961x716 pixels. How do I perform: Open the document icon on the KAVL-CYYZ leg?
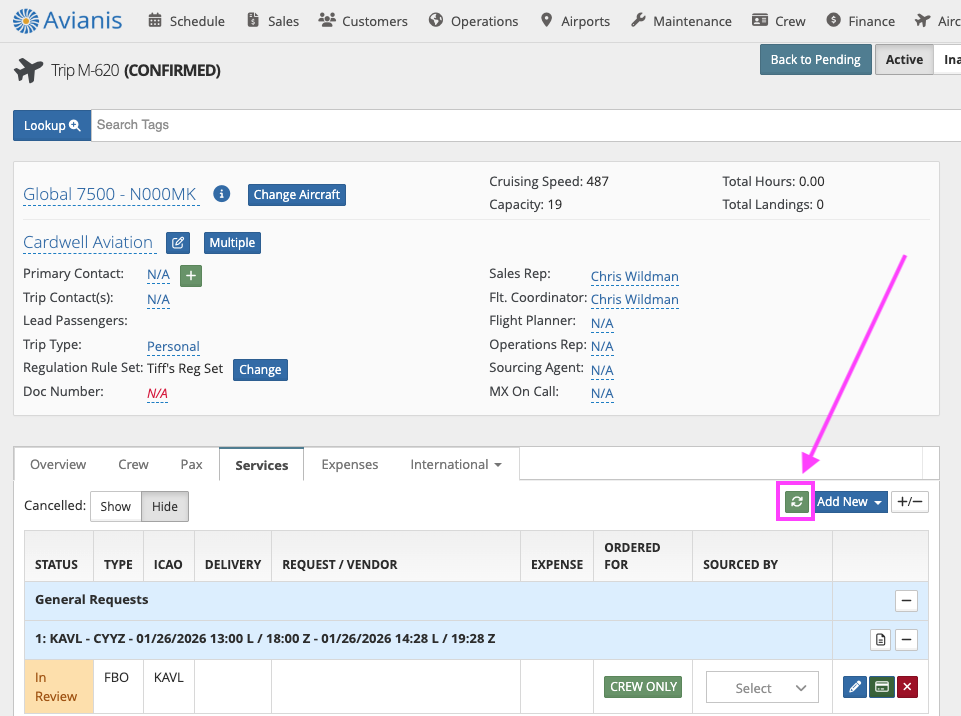[x=880, y=639]
